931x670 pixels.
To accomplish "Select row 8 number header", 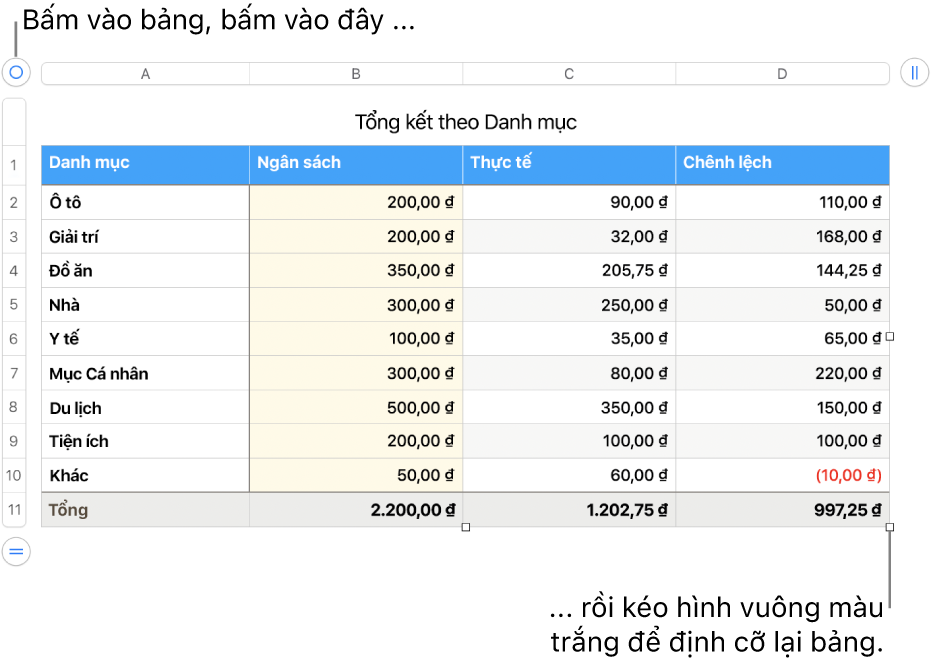I will tap(14, 407).
